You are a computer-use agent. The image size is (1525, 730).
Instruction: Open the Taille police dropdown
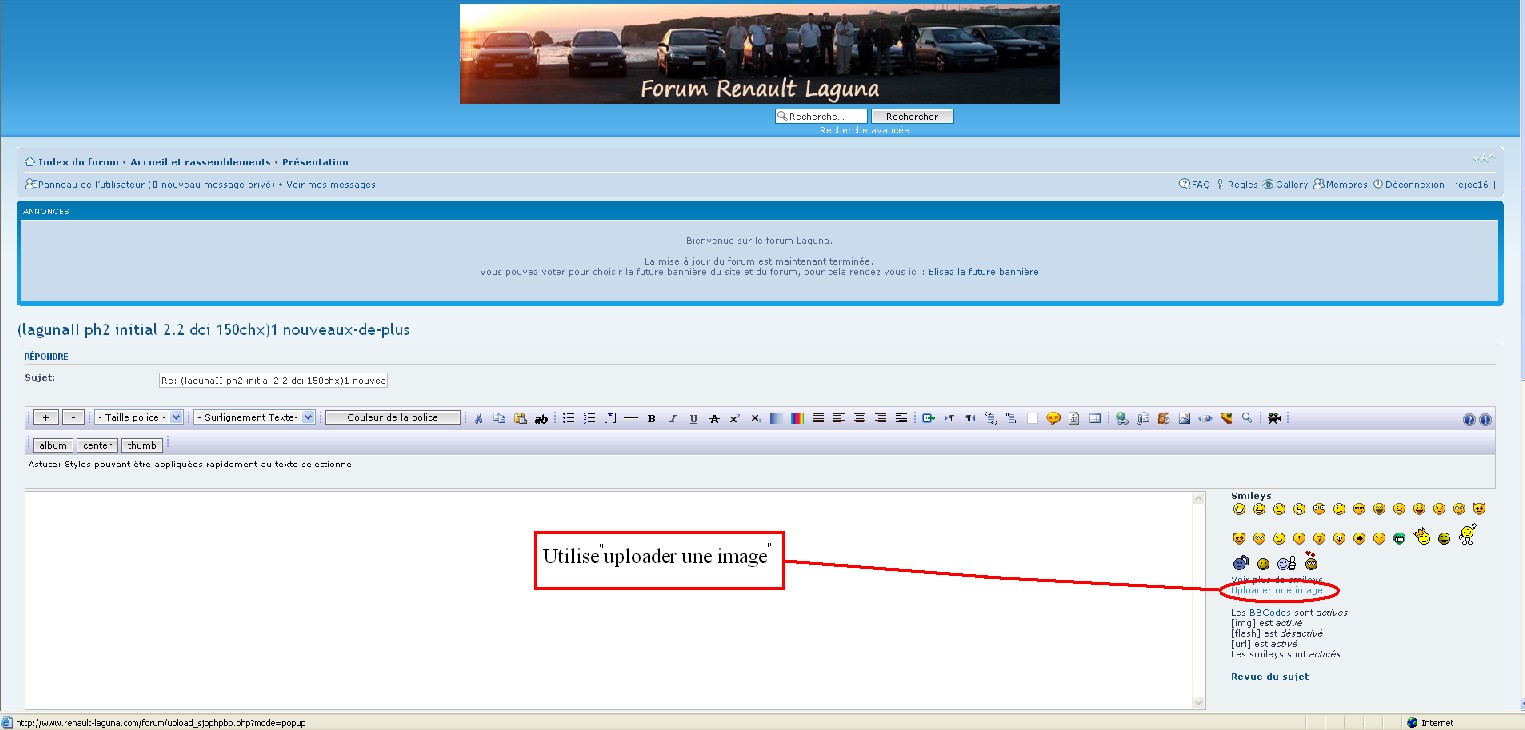[138, 418]
